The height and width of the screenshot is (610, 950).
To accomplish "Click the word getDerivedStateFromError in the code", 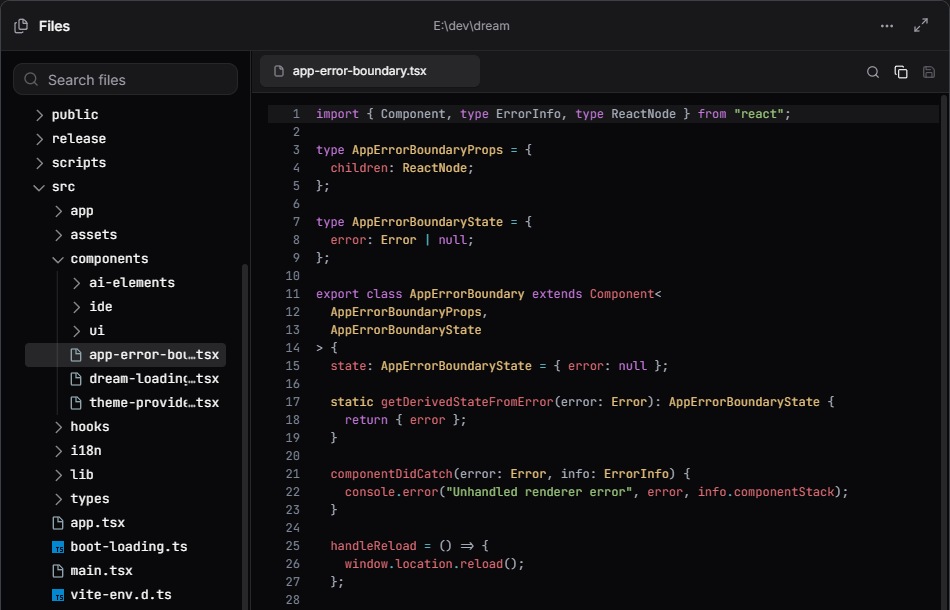I will pyautogui.click(x=467, y=402).
